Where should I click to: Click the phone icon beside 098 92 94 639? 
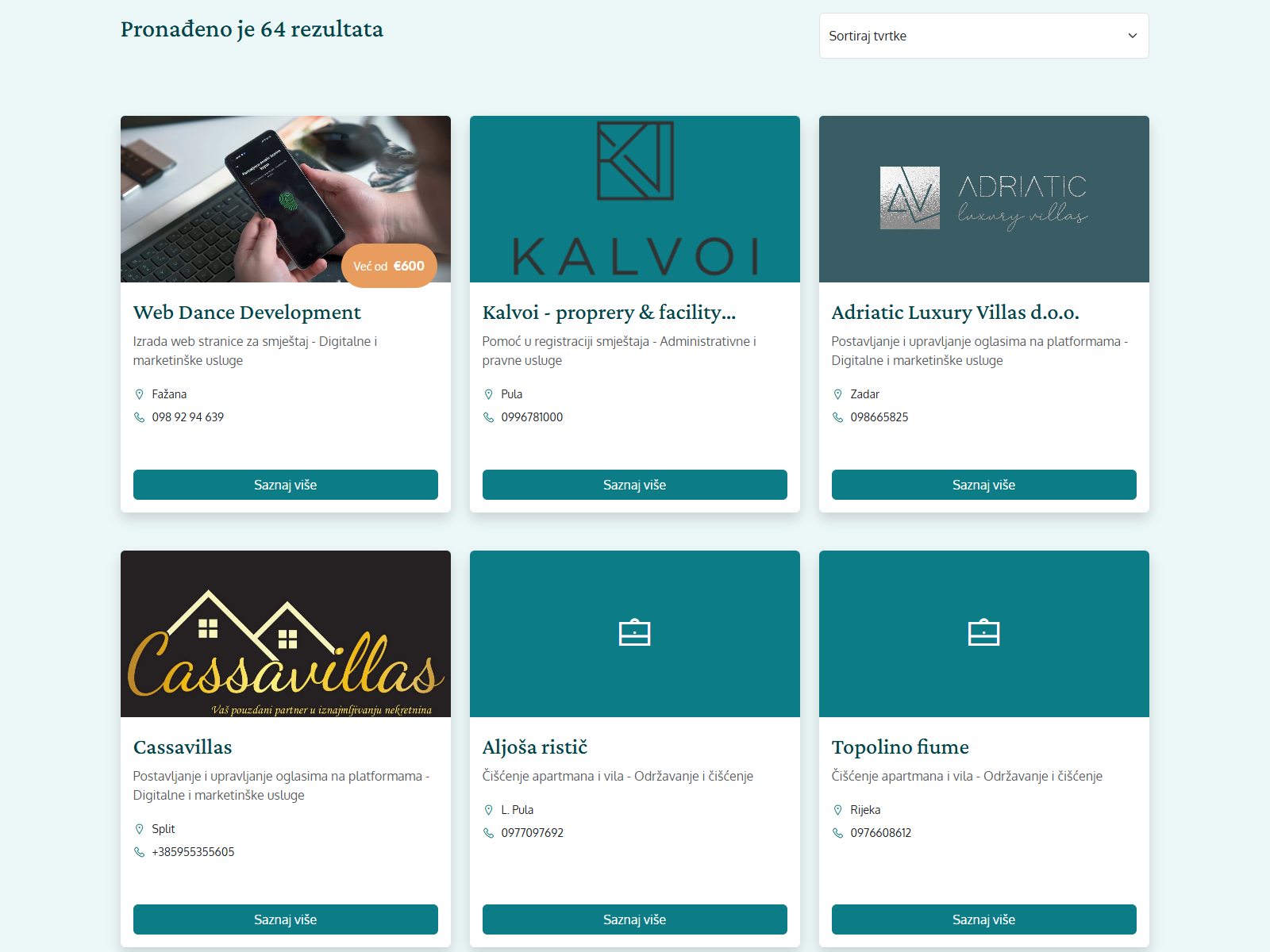click(x=140, y=417)
